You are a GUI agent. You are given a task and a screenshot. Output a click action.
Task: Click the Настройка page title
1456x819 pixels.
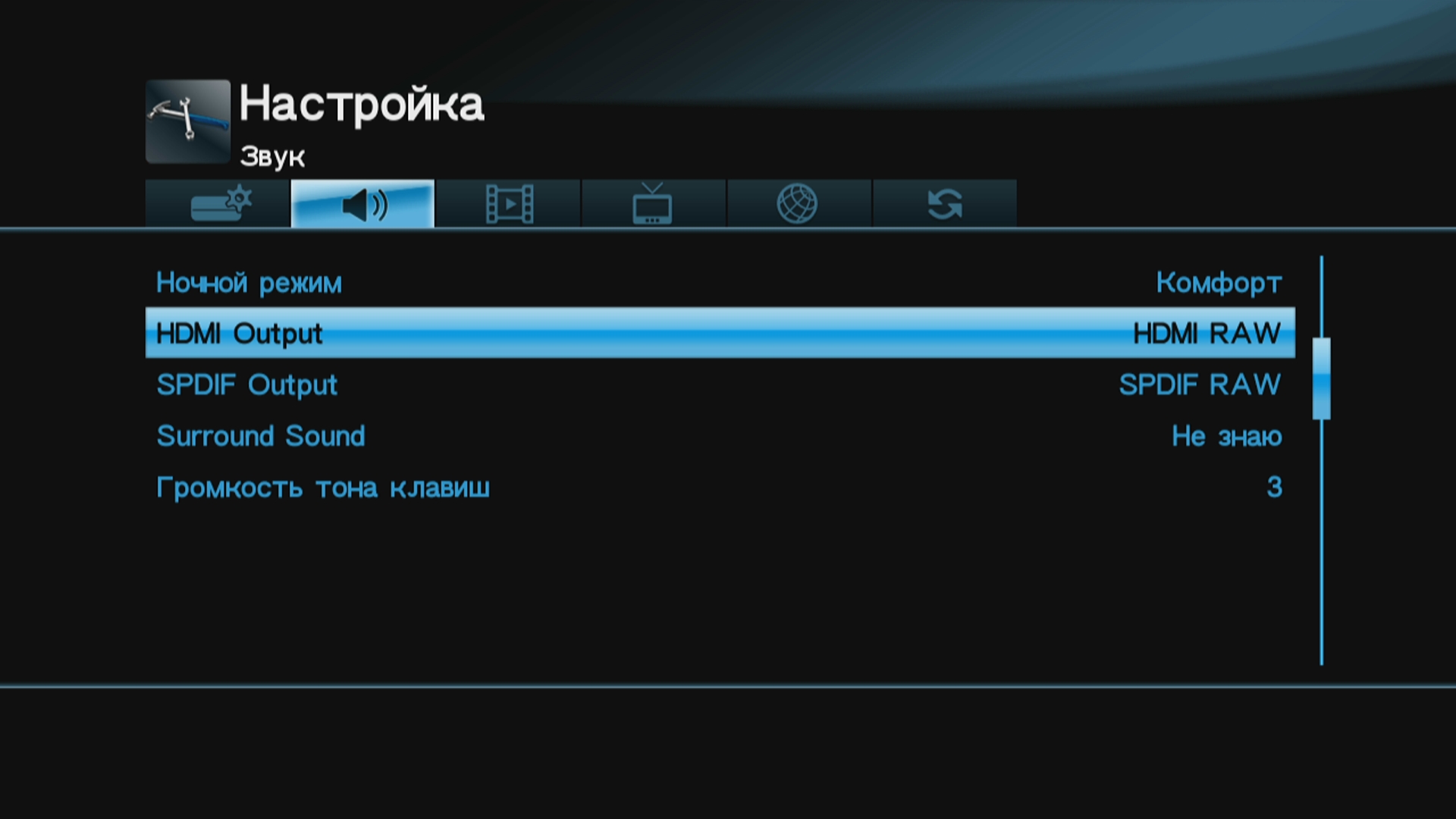(362, 105)
